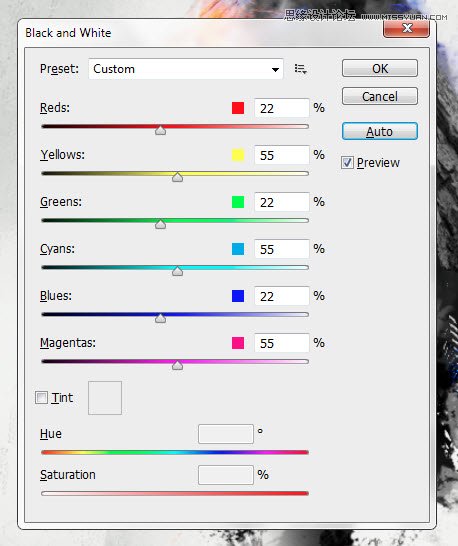Click the green swatch beside Greens
This screenshot has width=458, height=546.
238,202
